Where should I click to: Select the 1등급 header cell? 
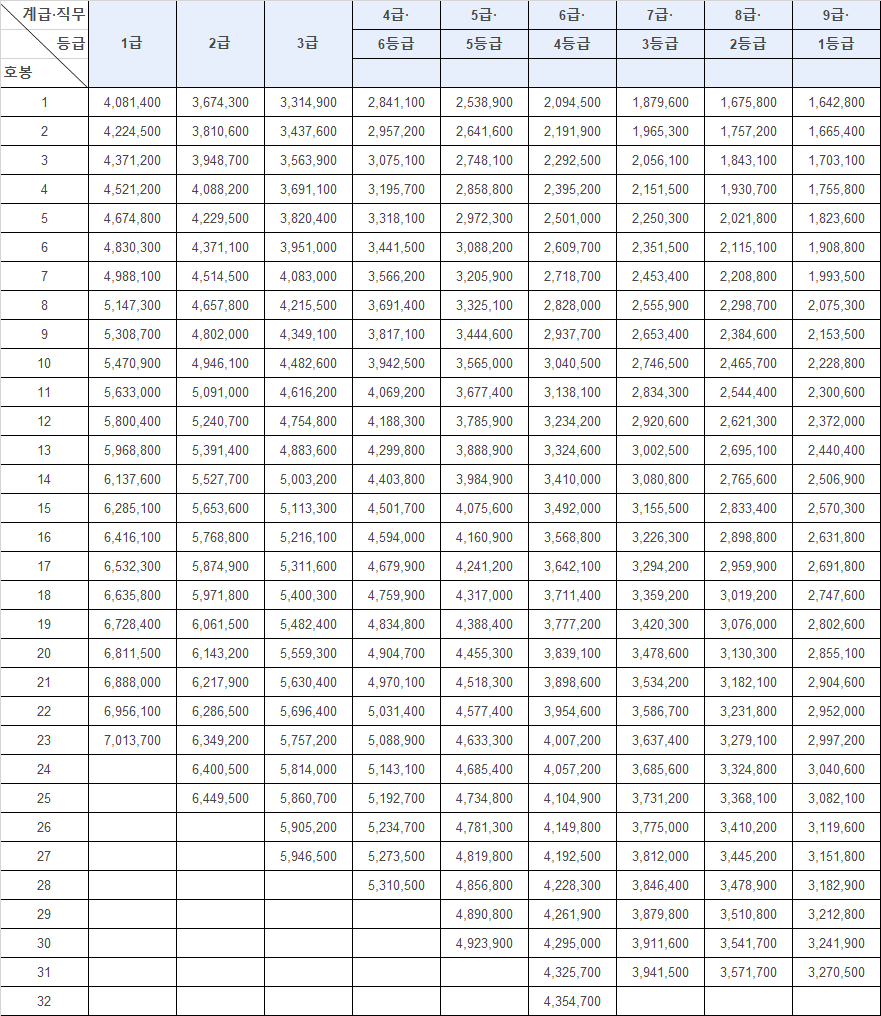pyautogui.click(x=836, y=44)
